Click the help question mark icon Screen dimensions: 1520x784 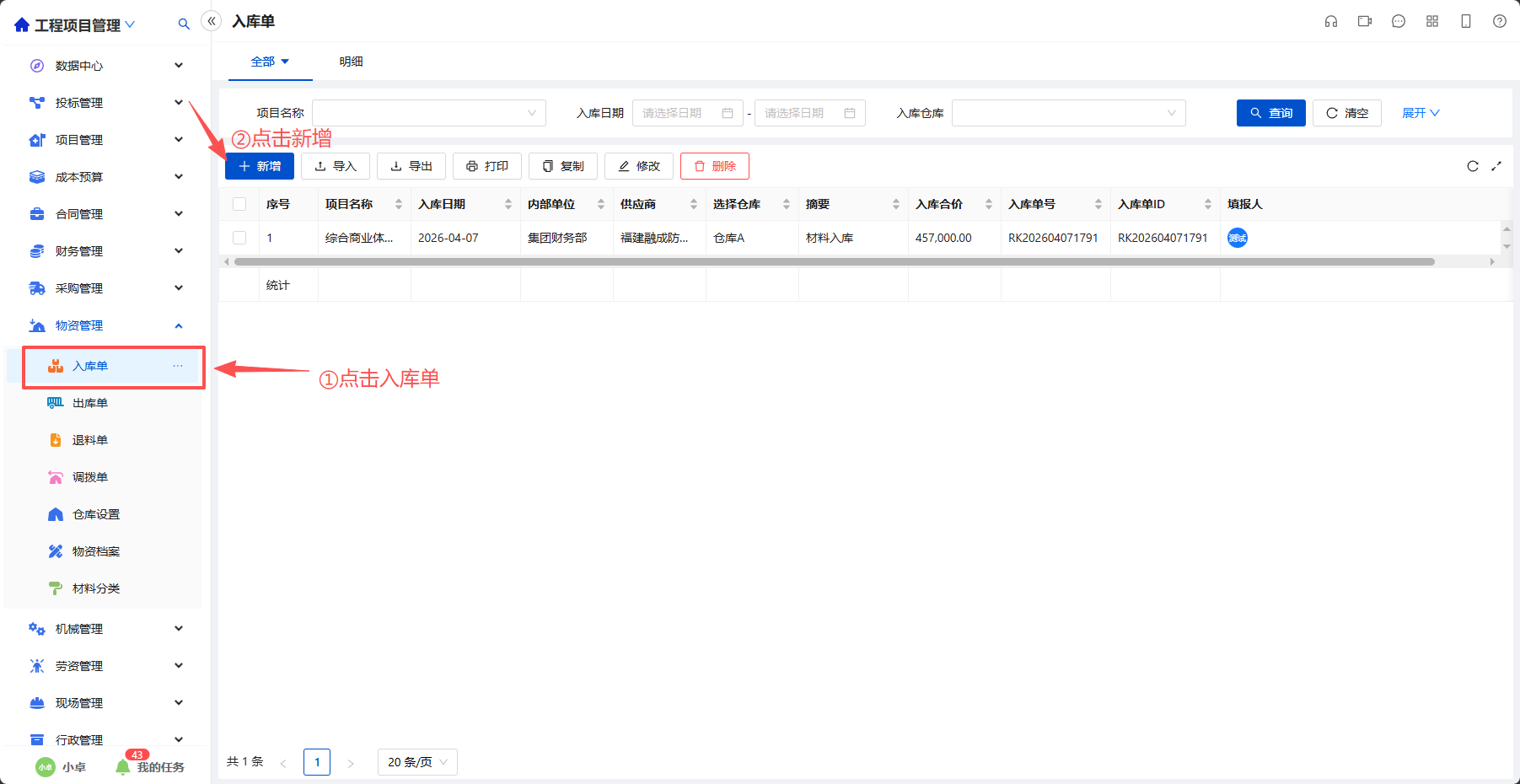click(1500, 21)
